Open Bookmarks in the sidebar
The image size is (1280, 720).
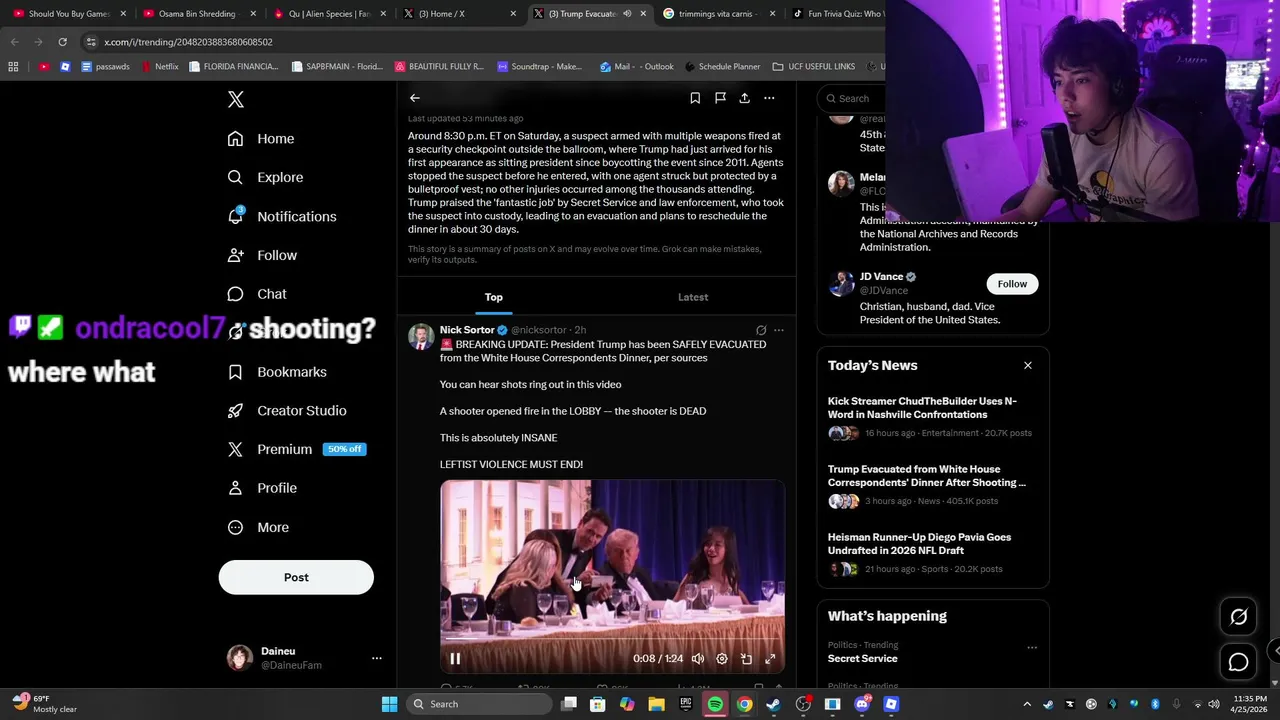[277, 372]
